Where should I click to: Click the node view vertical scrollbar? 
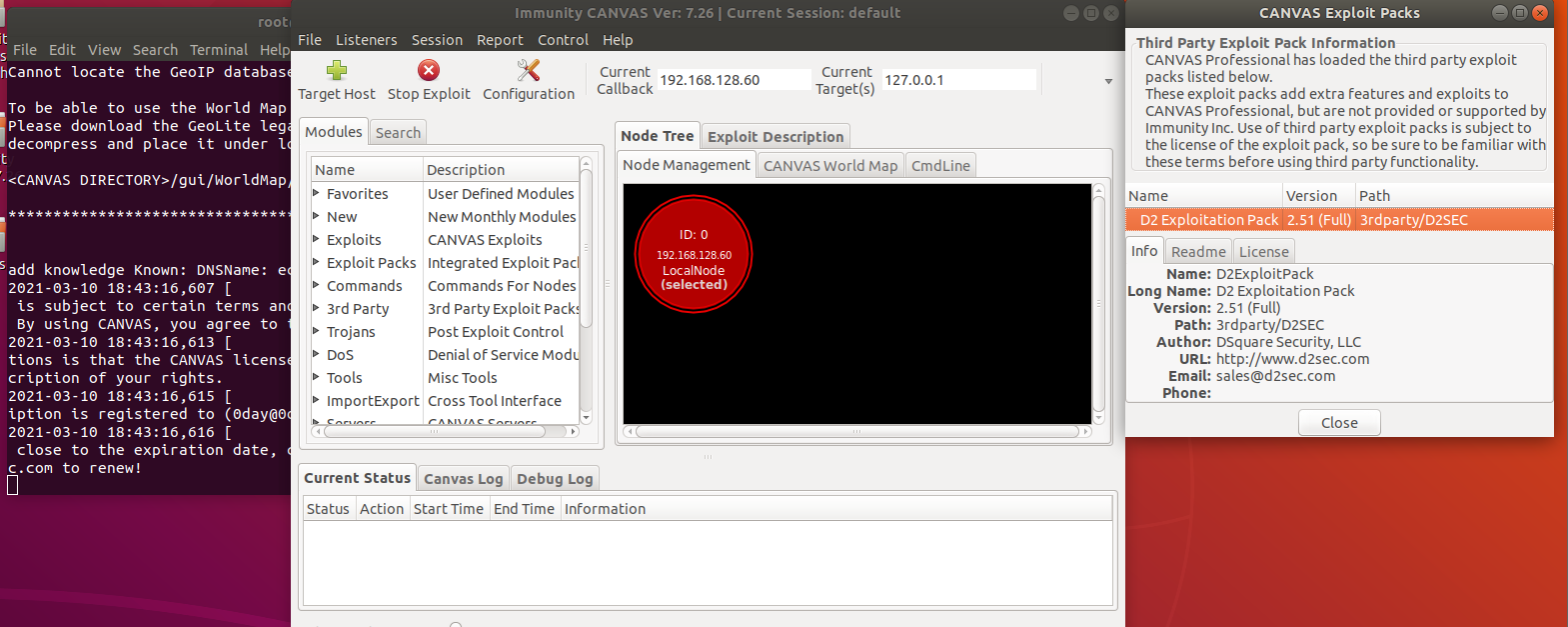[1099, 304]
